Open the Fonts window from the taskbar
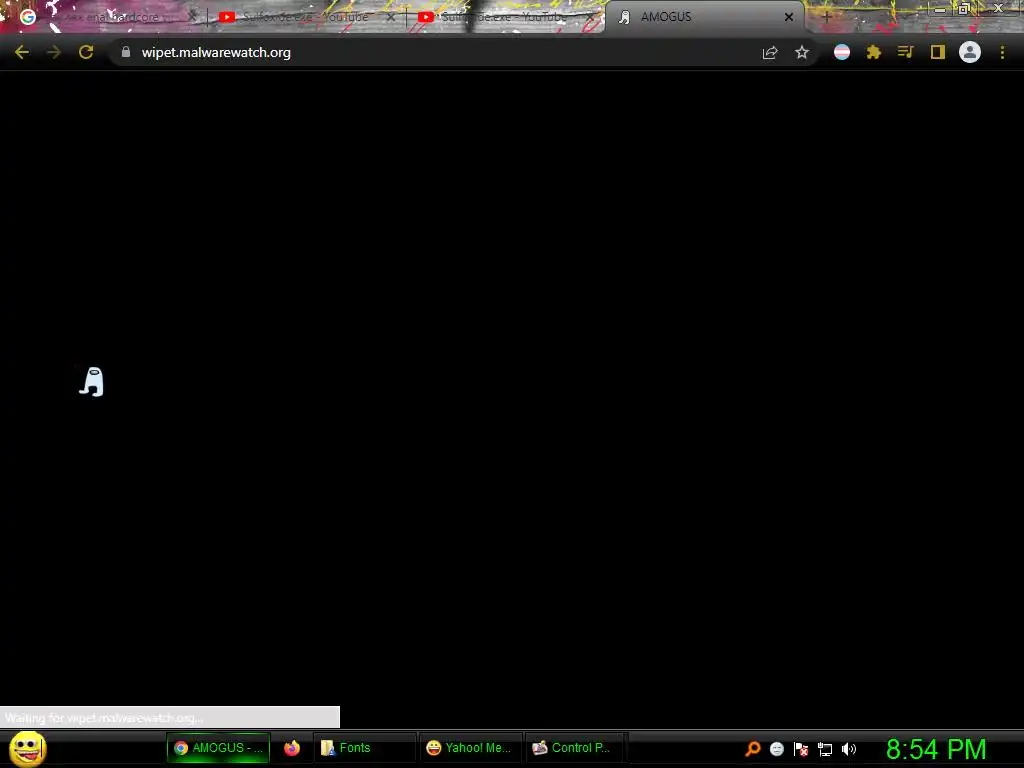The image size is (1024, 768). coord(364,748)
